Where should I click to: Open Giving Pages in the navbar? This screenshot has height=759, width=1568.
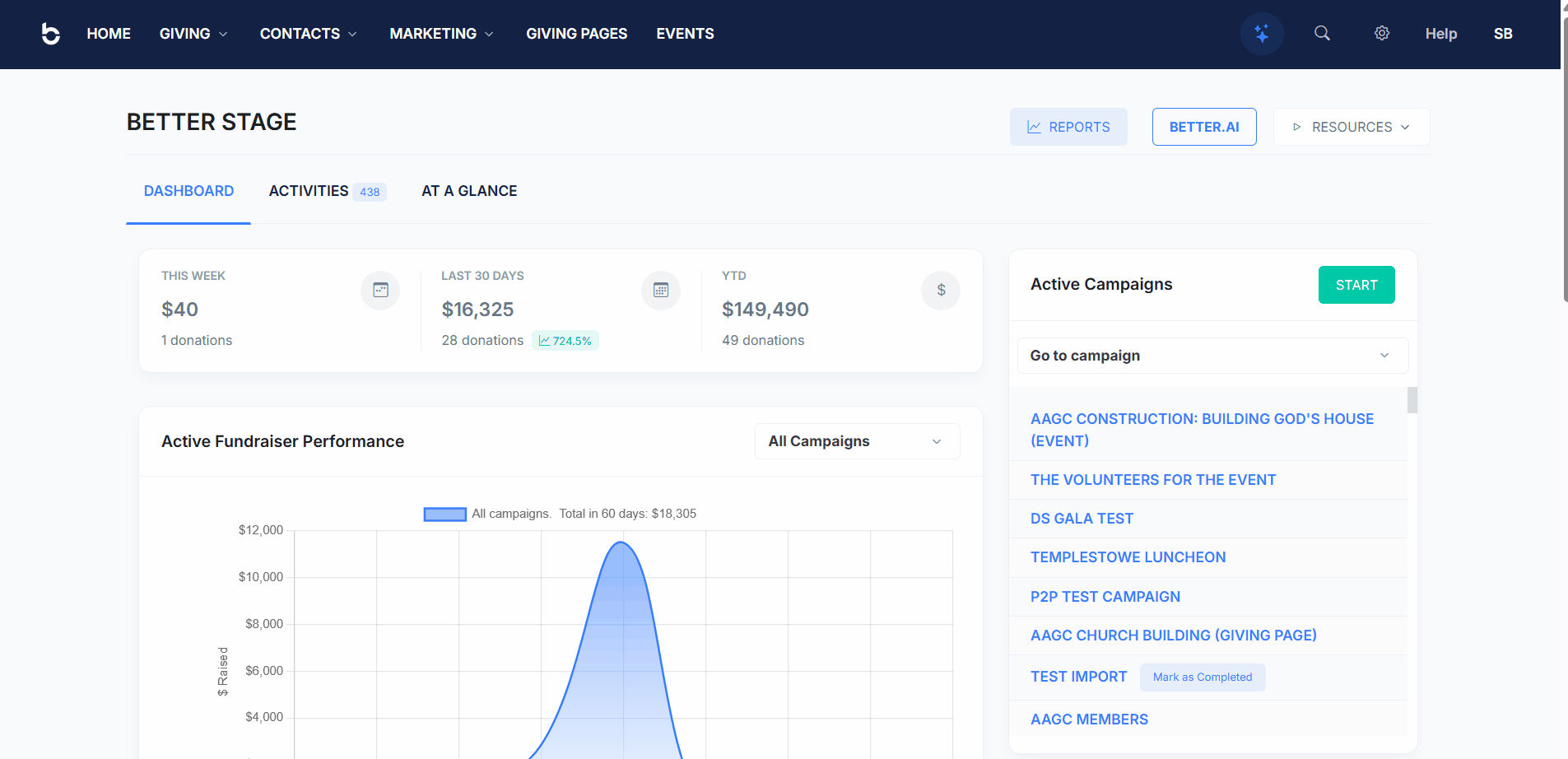pyautogui.click(x=576, y=34)
